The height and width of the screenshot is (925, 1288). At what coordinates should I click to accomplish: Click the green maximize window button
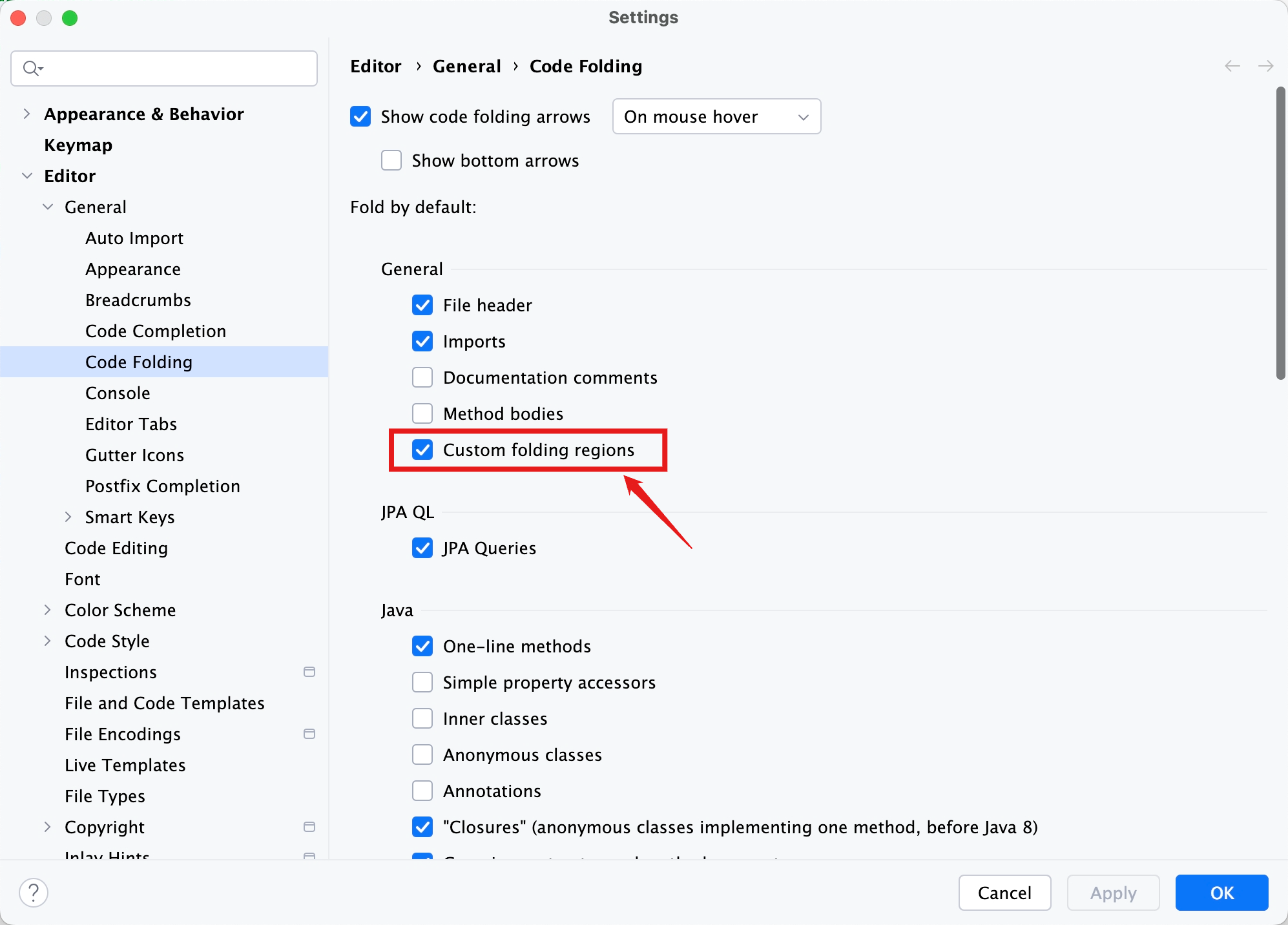click(70, 17)
